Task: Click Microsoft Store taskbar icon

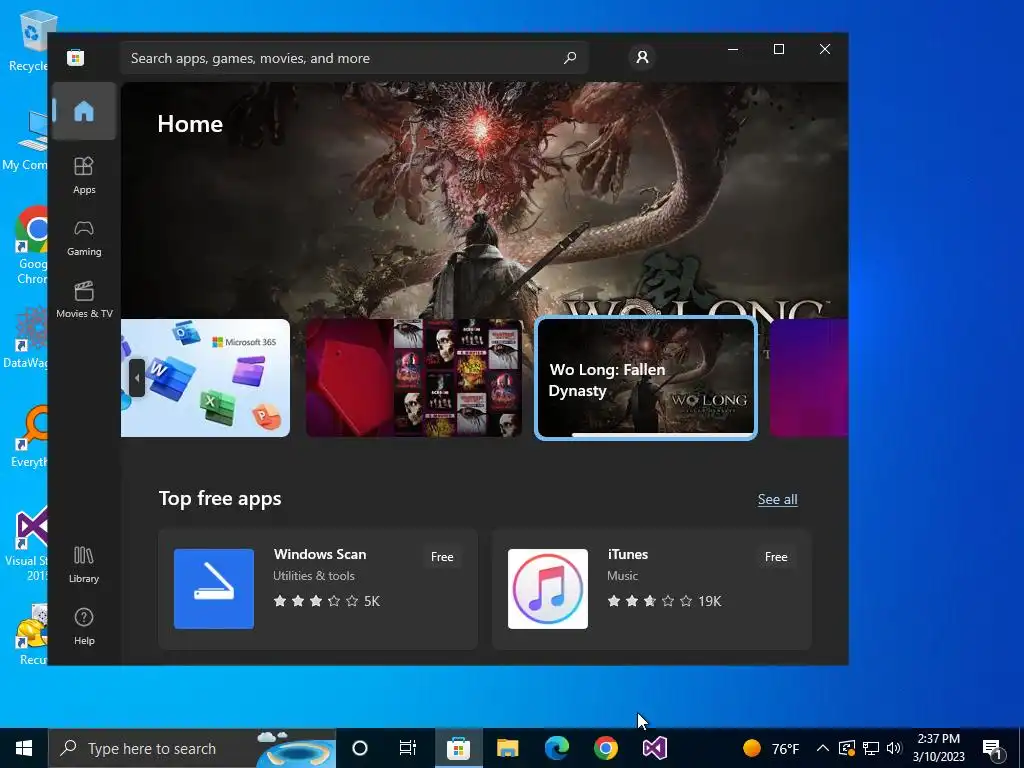Action: pyautogui.click(x=458, y=748)
